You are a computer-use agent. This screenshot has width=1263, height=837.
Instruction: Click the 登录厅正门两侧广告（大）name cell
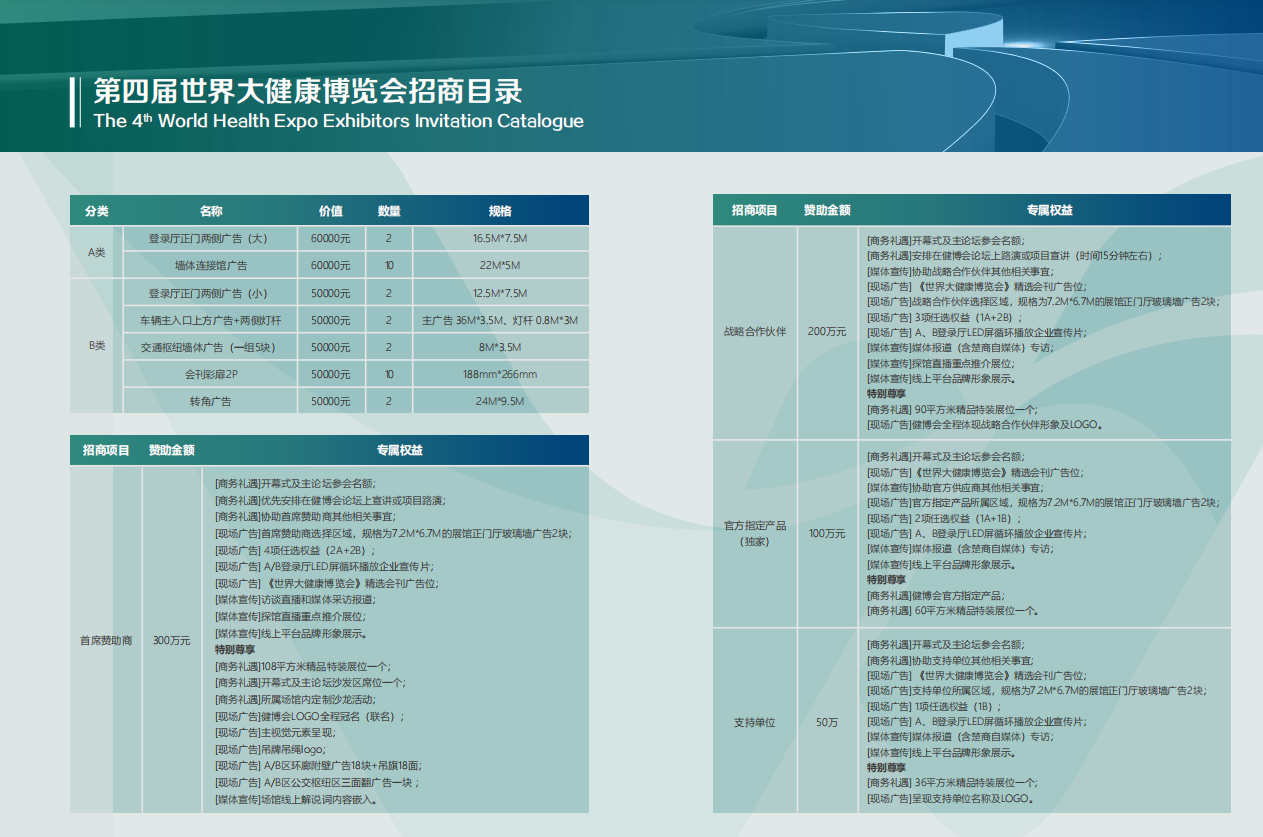tap(209, 239)
